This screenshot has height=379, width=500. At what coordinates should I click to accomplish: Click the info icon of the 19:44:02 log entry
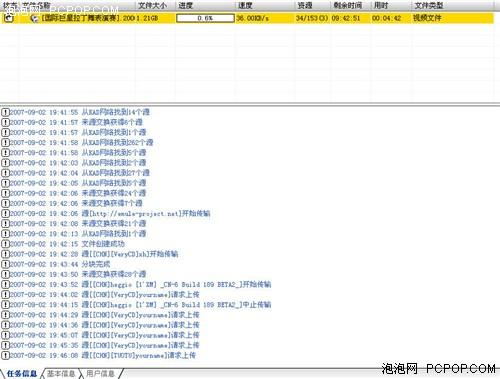5,294
